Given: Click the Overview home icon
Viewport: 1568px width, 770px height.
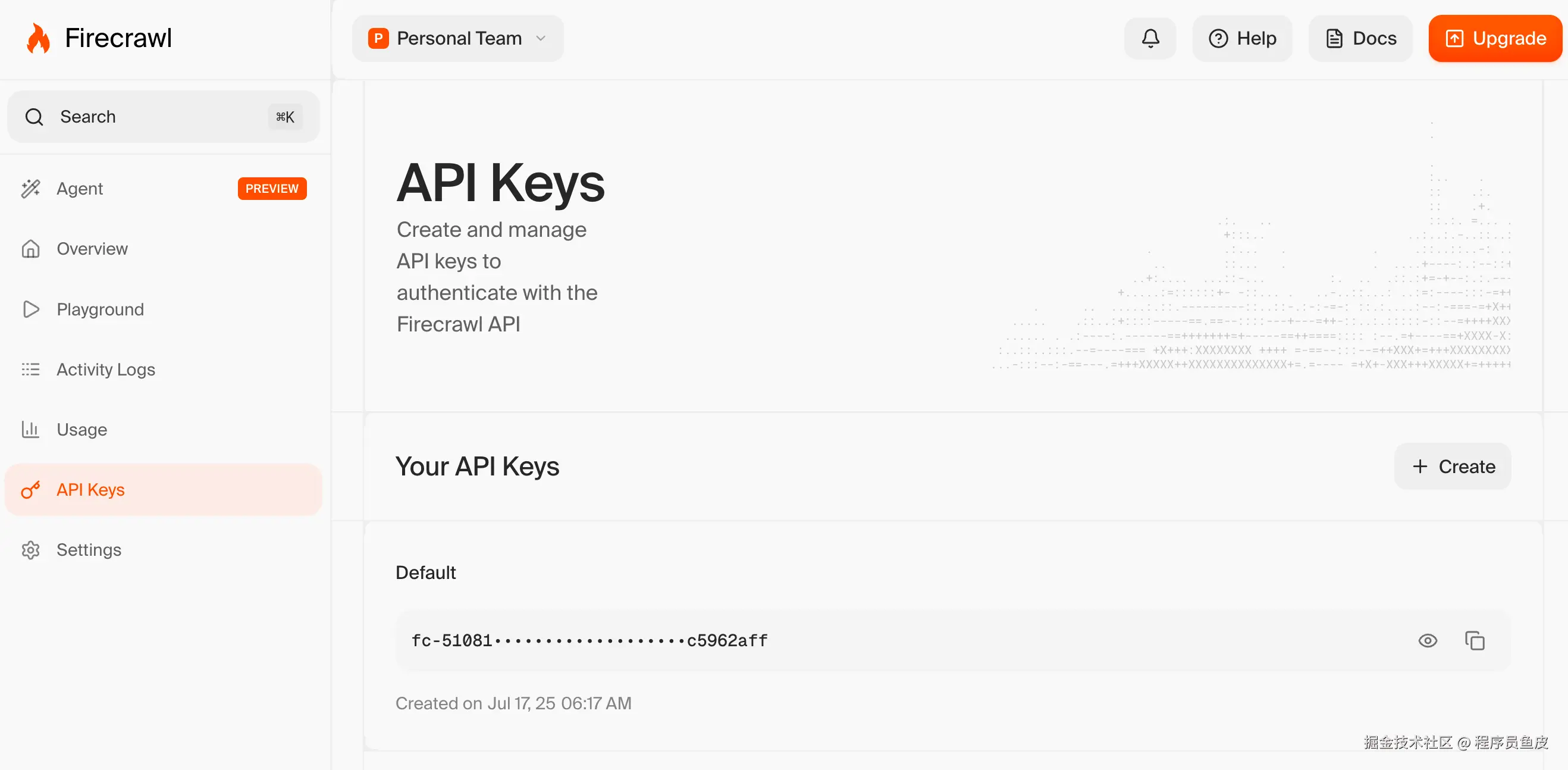Looking at the screenshot, I should coord(30,249).
